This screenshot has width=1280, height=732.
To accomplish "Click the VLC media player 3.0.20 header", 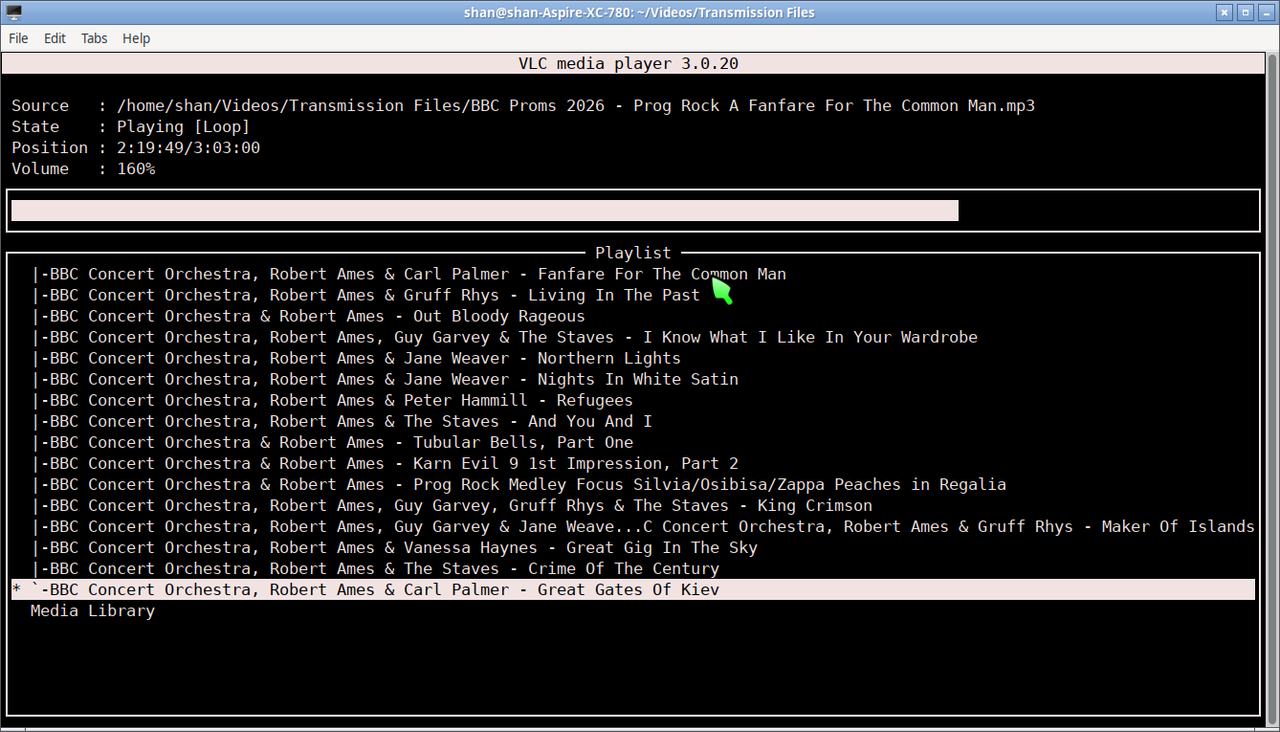I will pos(628,64).
